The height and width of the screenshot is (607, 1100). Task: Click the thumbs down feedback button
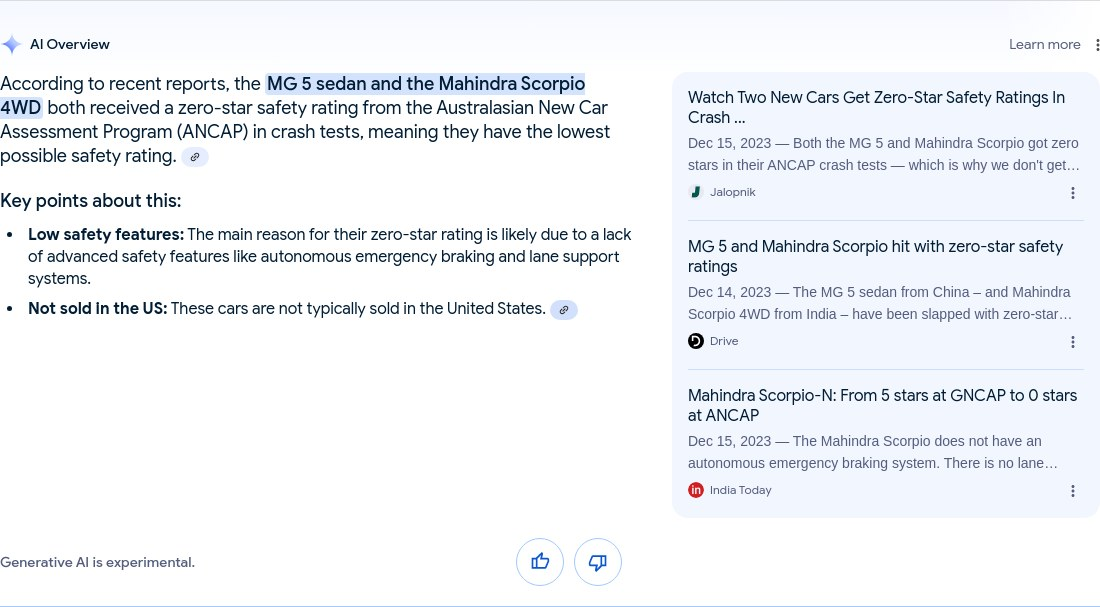coord(598,561)
